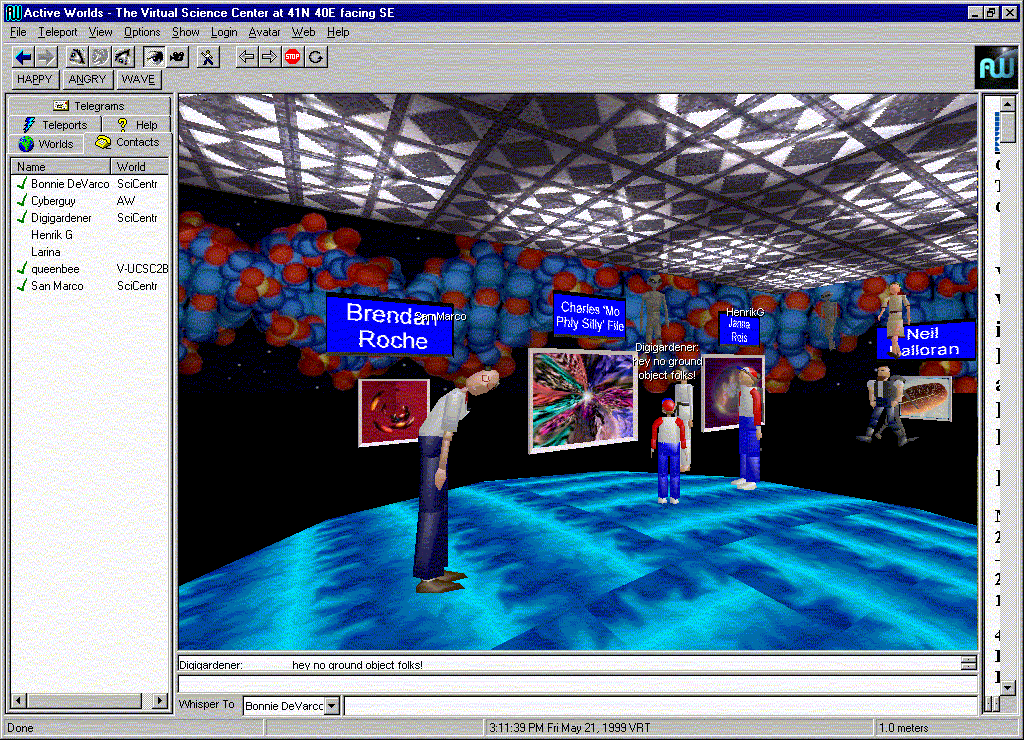Click down arrow of right panel scrollbar

(1008, 687)
